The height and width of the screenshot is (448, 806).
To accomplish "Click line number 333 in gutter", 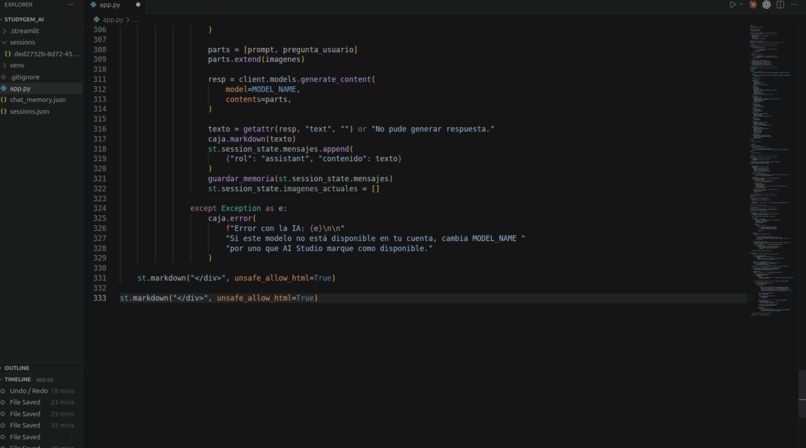I will click(100, 298).
